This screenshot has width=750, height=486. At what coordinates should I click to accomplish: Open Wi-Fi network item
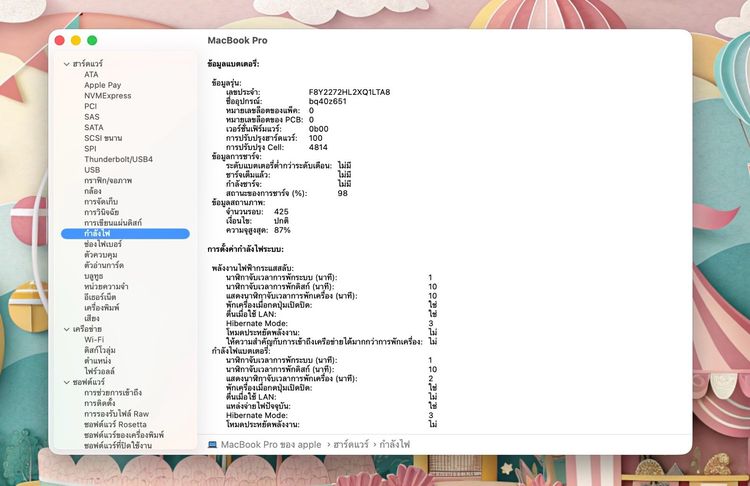94,340
